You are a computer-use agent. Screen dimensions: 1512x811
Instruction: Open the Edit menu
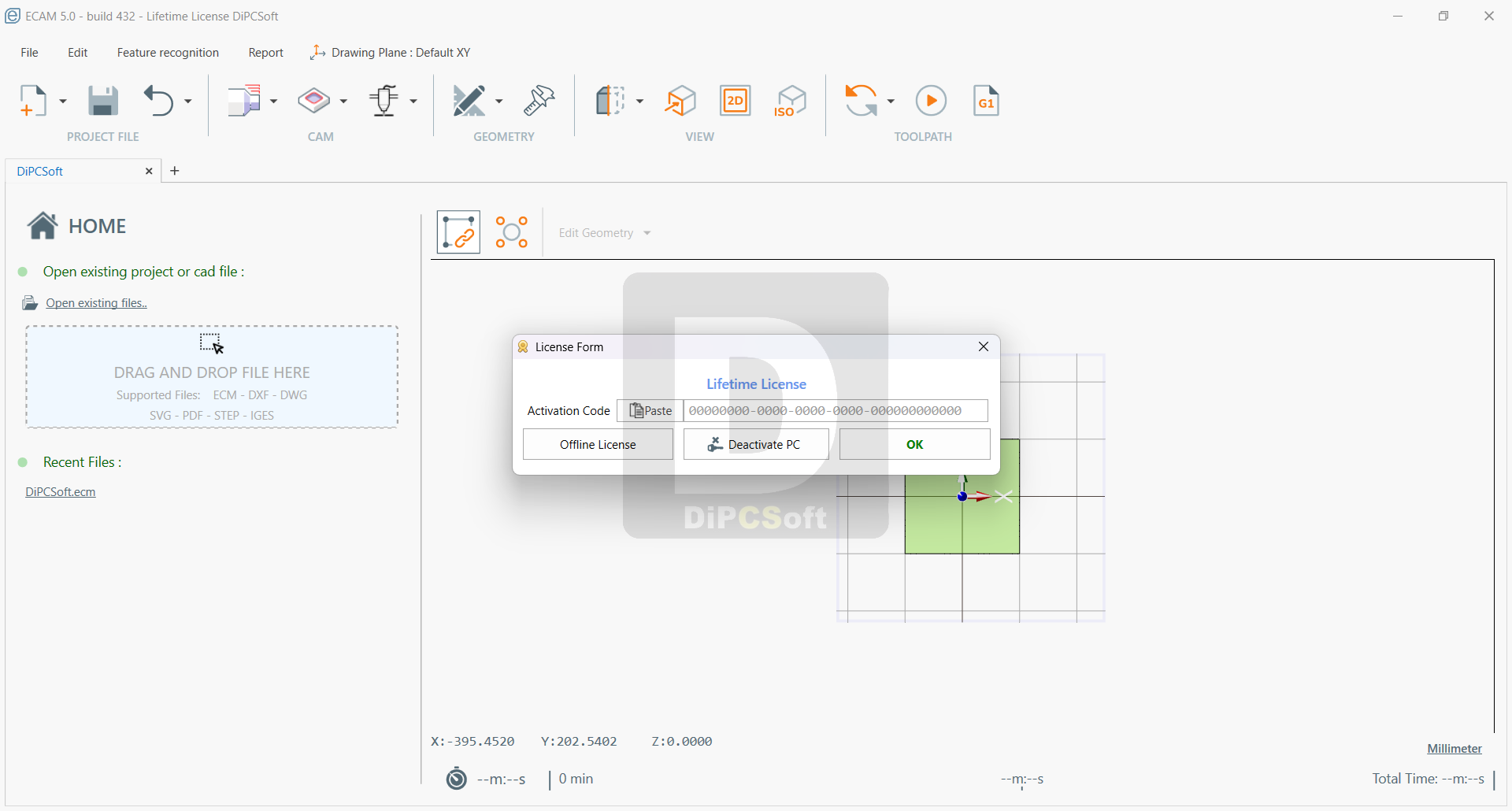pos(77,53)
